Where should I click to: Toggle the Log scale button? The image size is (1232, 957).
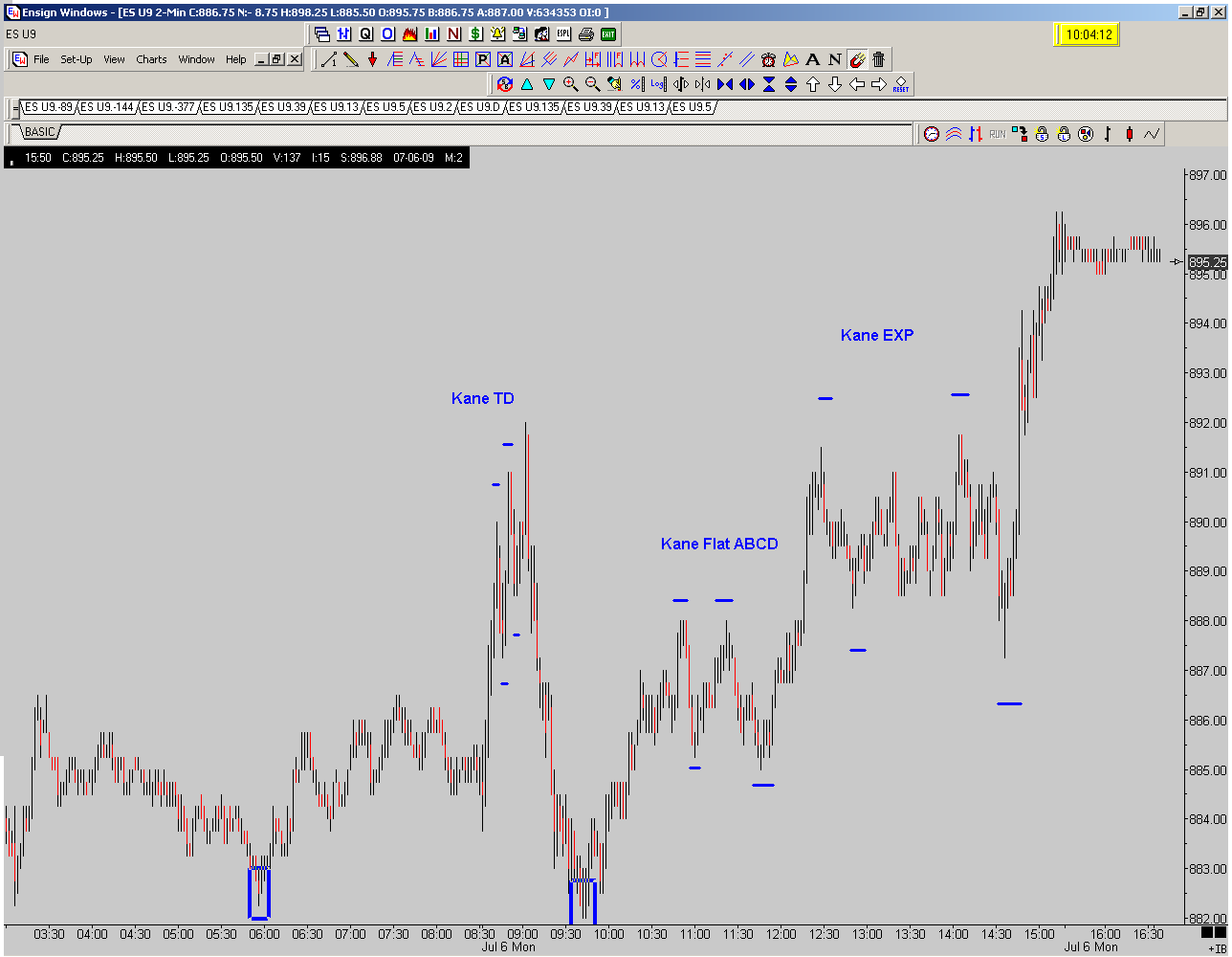pos(659,84)
